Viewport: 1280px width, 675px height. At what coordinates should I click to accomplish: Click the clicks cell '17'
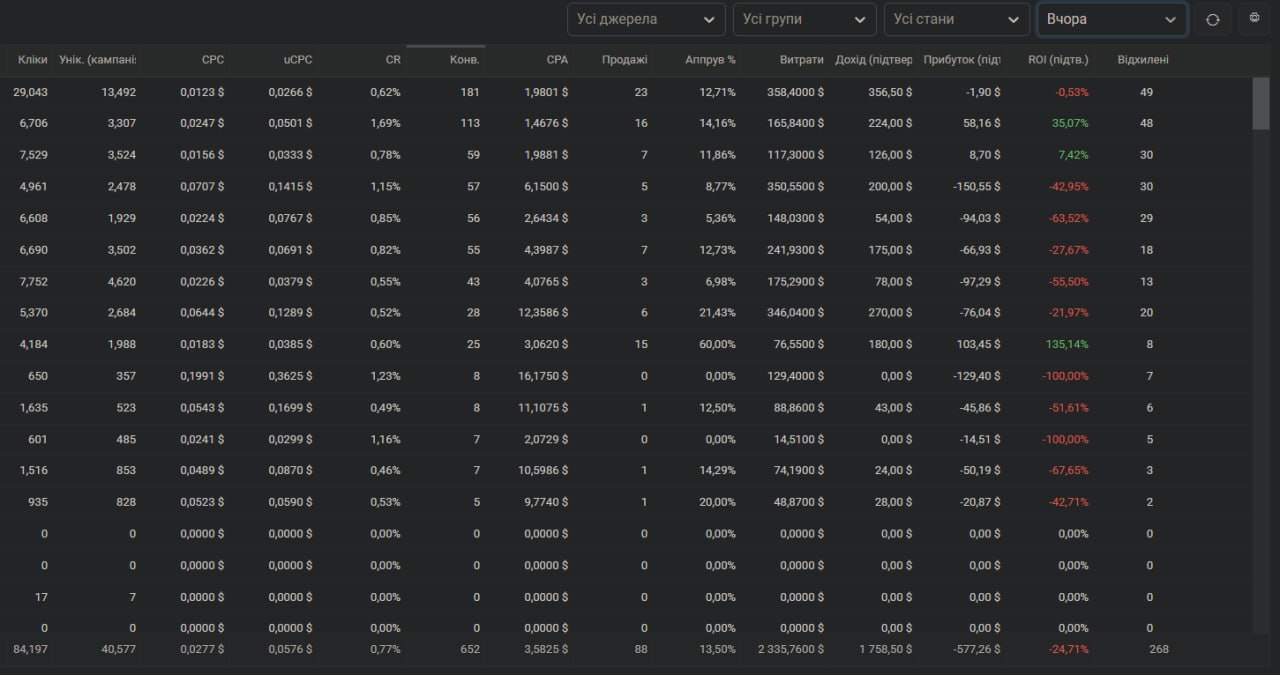coord(41,597)
